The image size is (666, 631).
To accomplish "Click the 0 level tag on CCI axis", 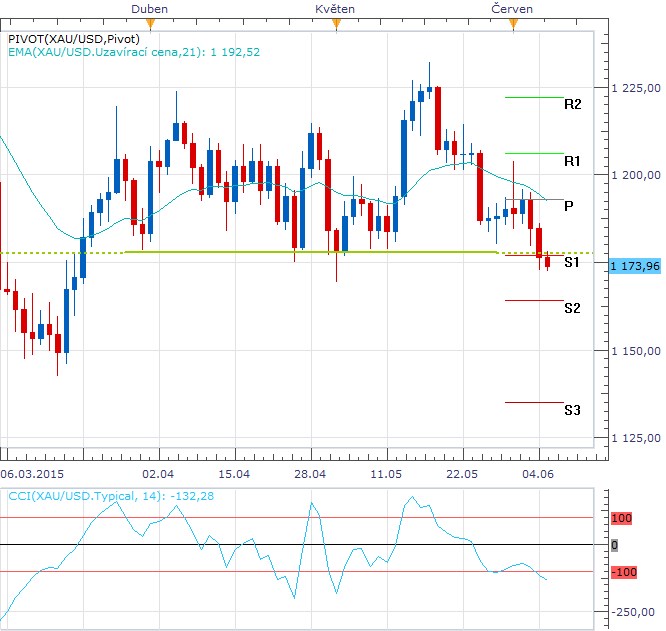I will coord(614,545).
